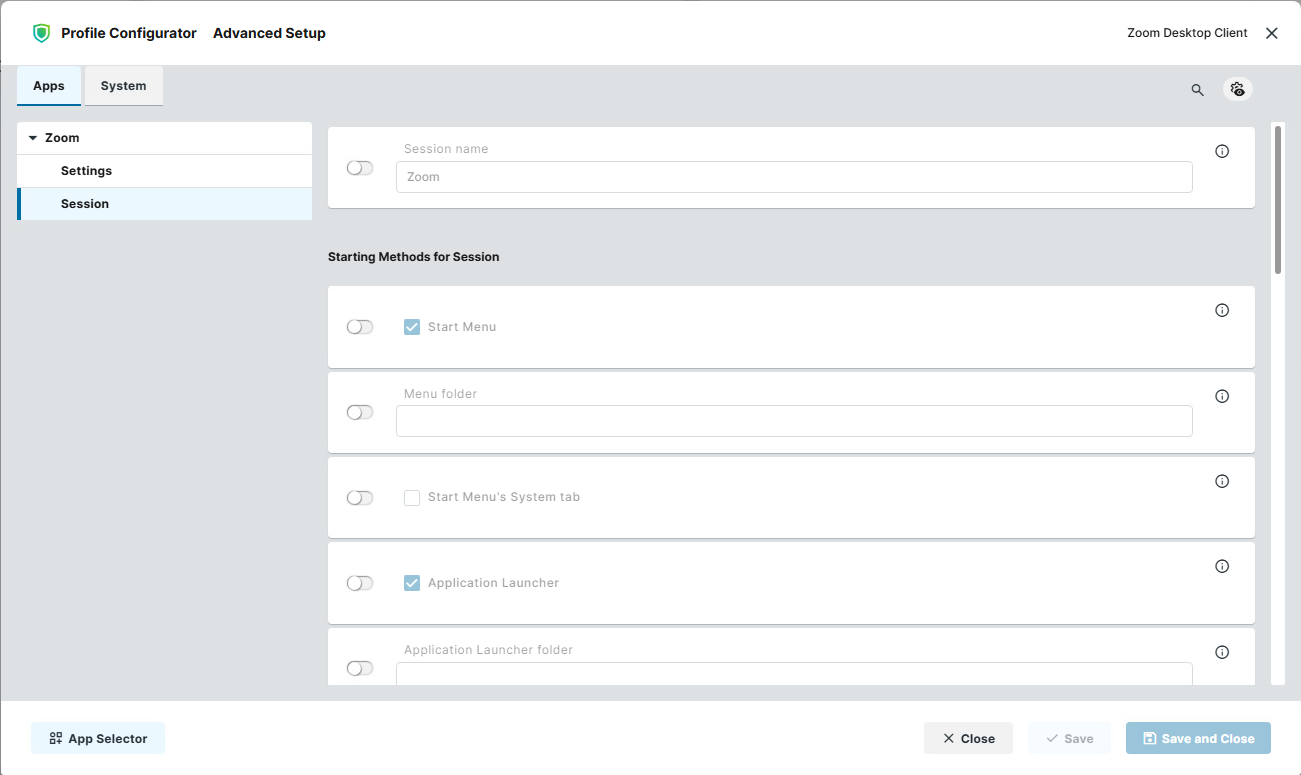Close the Advanced Setup window with X
This screenshot has height=775, width=1301.
click(1272, 33)
